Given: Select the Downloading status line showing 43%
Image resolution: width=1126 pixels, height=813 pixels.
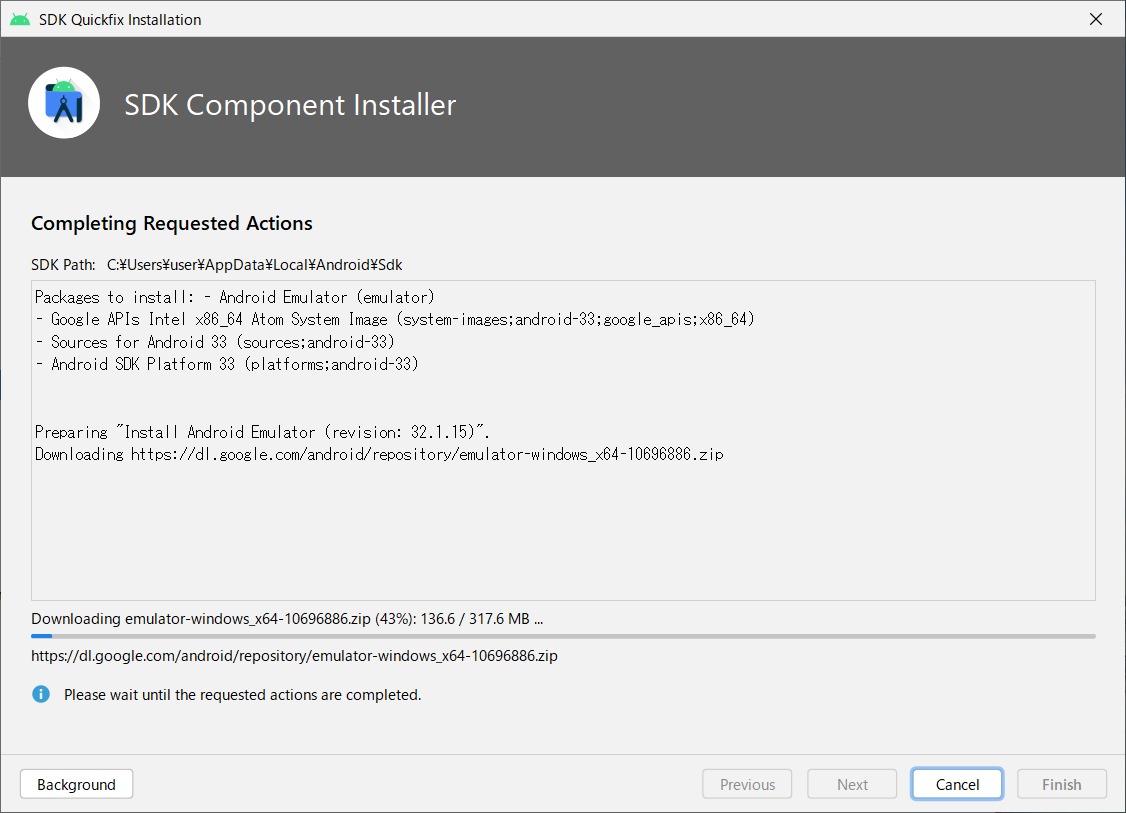Looking at the screenshot, I should coord(287,618).
